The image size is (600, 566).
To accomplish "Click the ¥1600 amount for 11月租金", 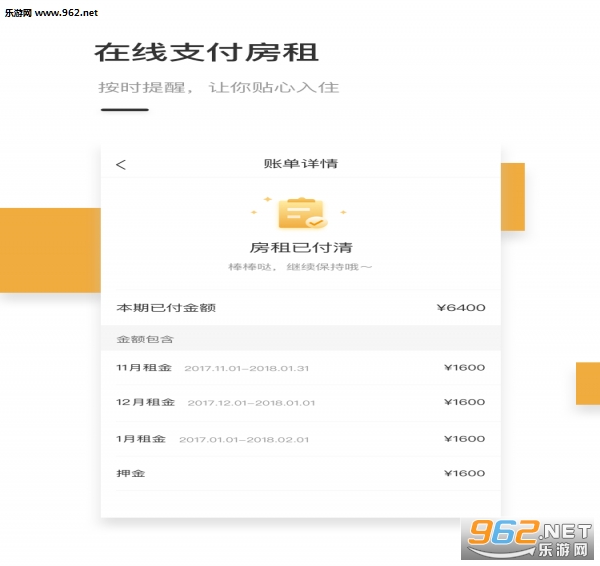I will (464, 368).
